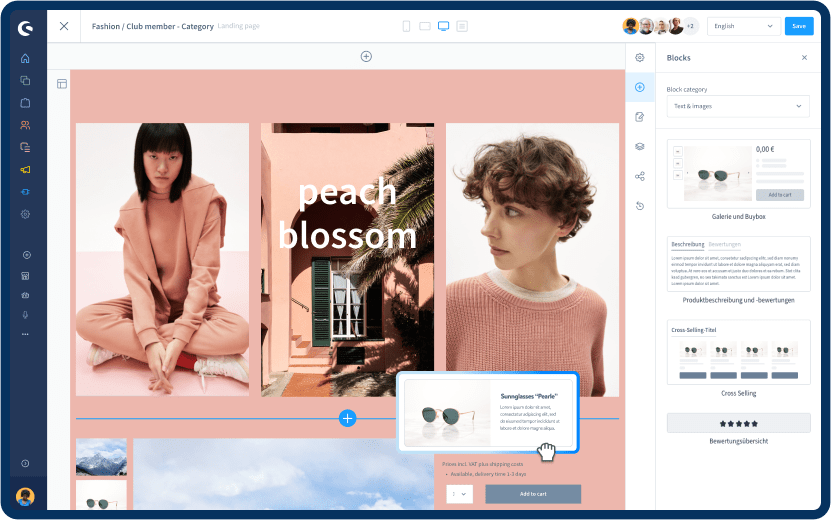Open the version history icon
Image resolution: width=831 pixels, height=520 pixels.
pyautogui.click(x=640, y=206)
